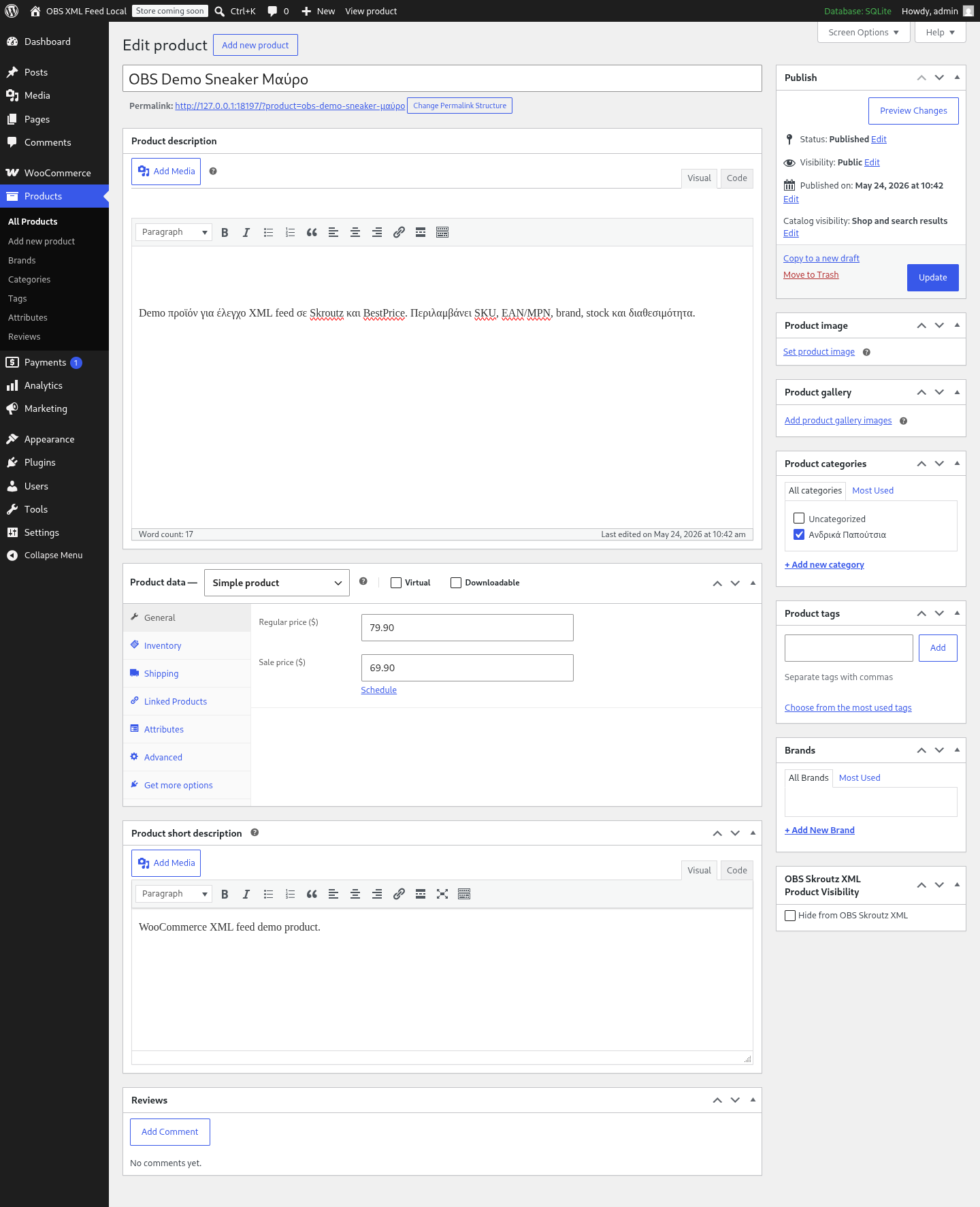Click Change Permalink Structure button
The image size is (980, 1207).
(459, 106)
